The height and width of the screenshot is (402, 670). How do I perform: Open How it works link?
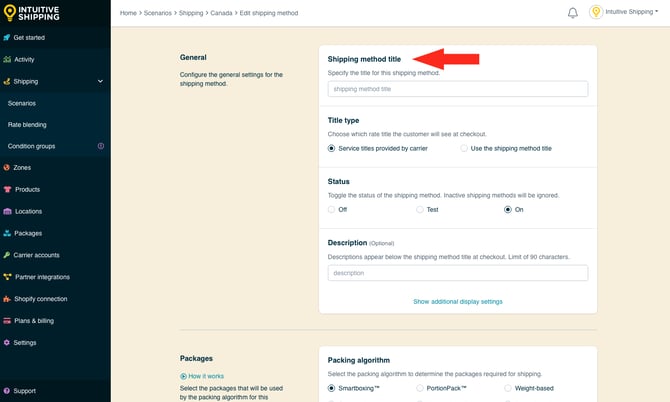(206, 376)
